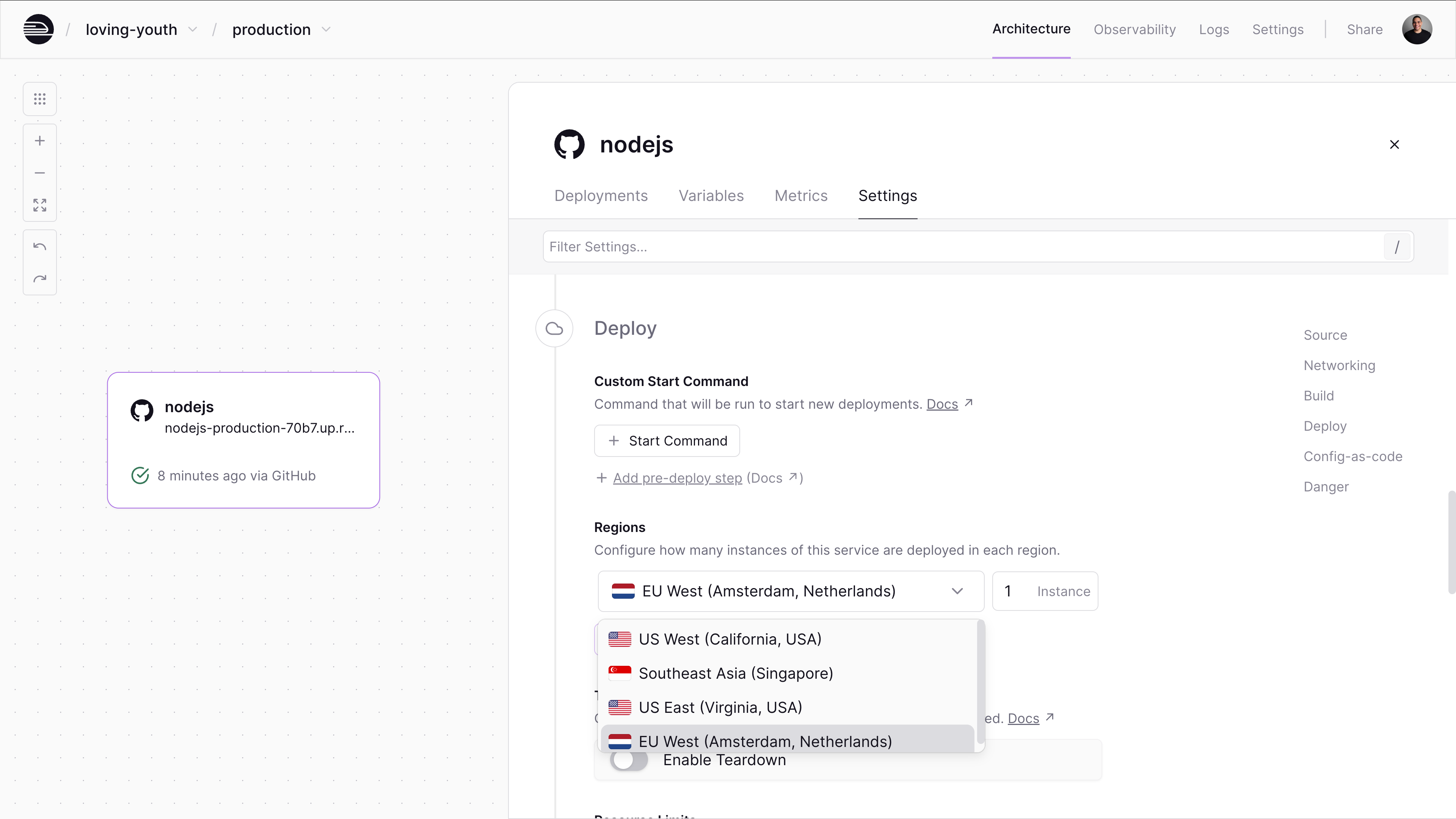Select EU West (Amsterdam, Netherlands) option in list
1456x819 pixels.
pyautogui.click(x=788, y=739)
